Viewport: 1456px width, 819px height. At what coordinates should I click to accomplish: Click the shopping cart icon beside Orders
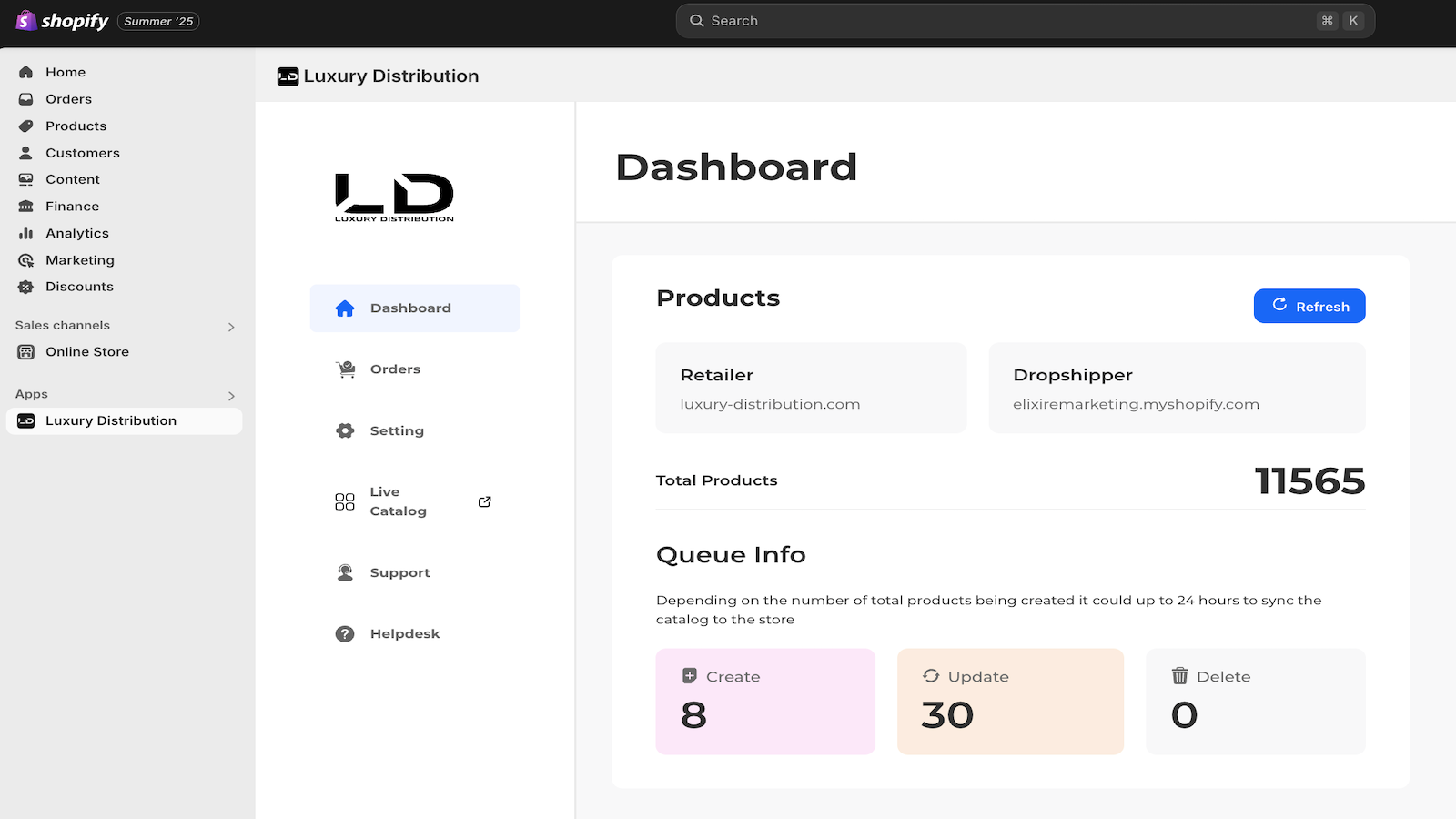(x=346, y=369)
